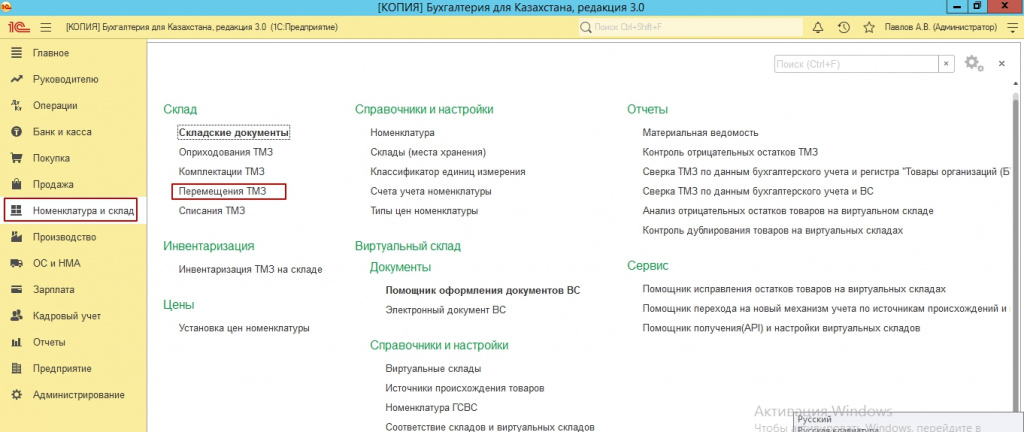1024x432 pixels.
Task: Clear the Поиск (Ctrl+F) field
Action: 946,63
